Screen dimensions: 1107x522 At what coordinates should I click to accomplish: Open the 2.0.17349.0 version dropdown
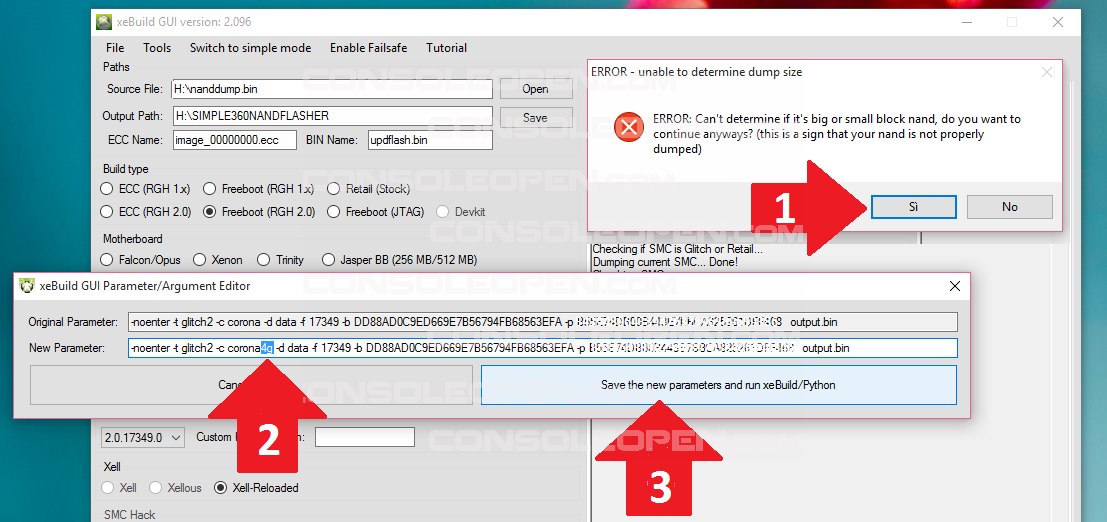(x=143, y=437)
